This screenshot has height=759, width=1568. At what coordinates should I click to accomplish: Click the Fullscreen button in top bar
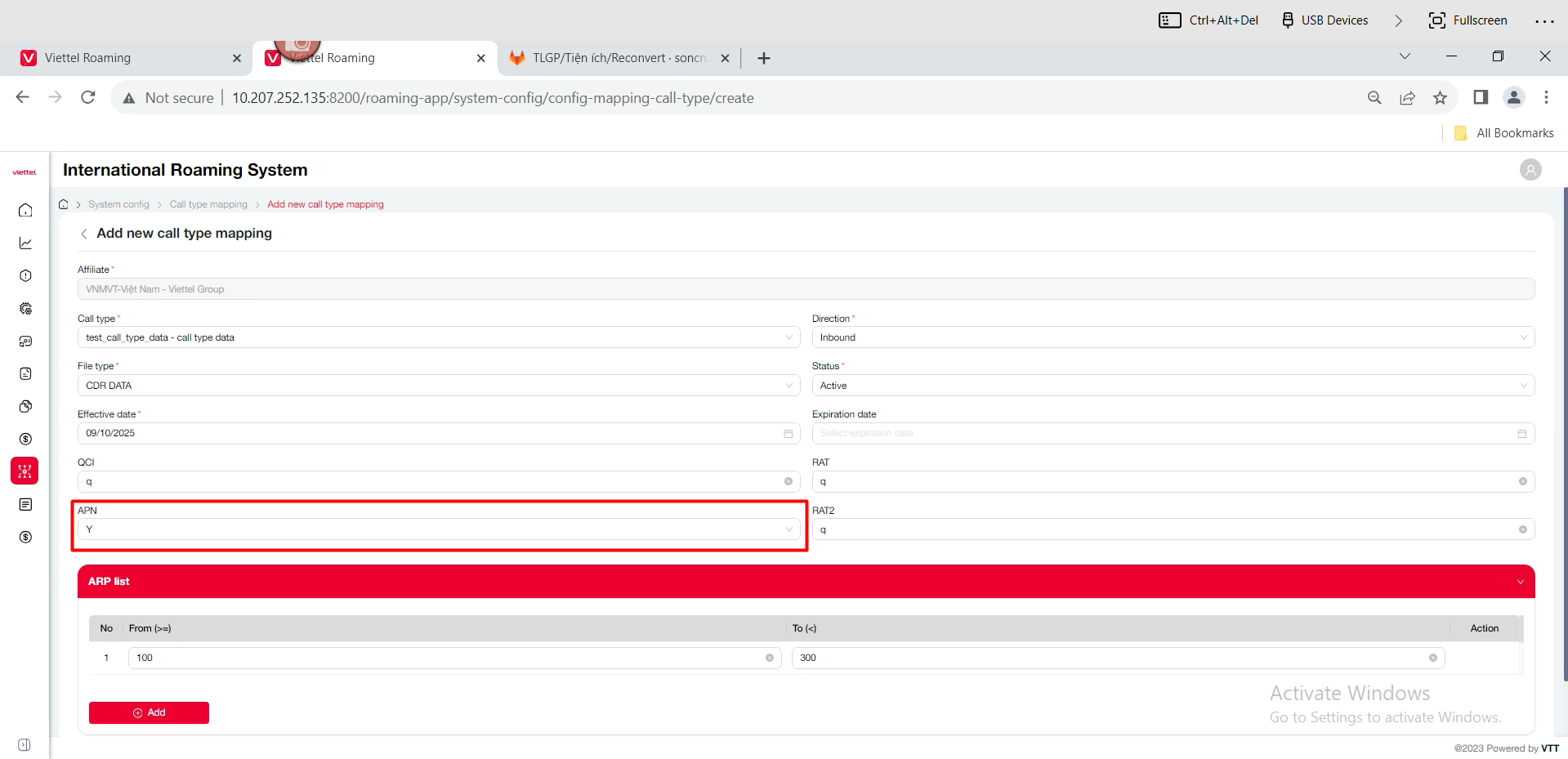click(1467, 20)
